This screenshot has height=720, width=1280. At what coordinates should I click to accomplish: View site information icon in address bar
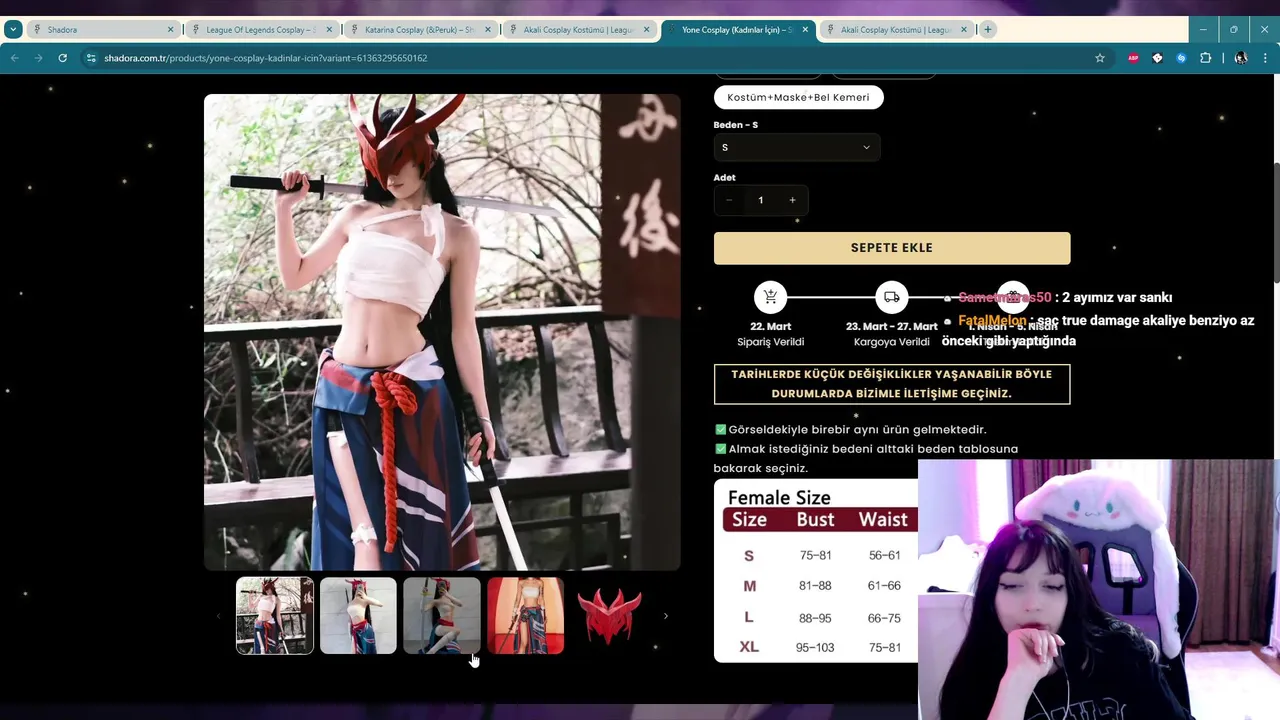click(91, 58)
